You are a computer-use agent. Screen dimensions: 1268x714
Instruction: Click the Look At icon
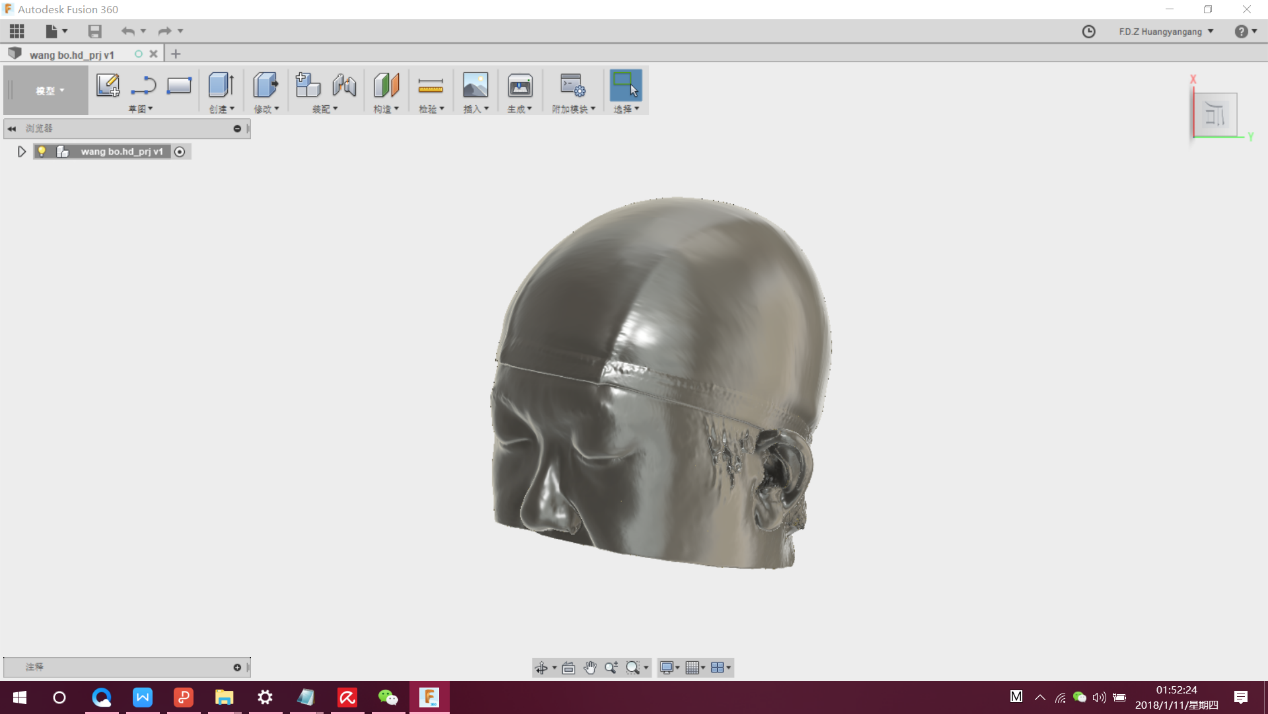pos(568,668)
